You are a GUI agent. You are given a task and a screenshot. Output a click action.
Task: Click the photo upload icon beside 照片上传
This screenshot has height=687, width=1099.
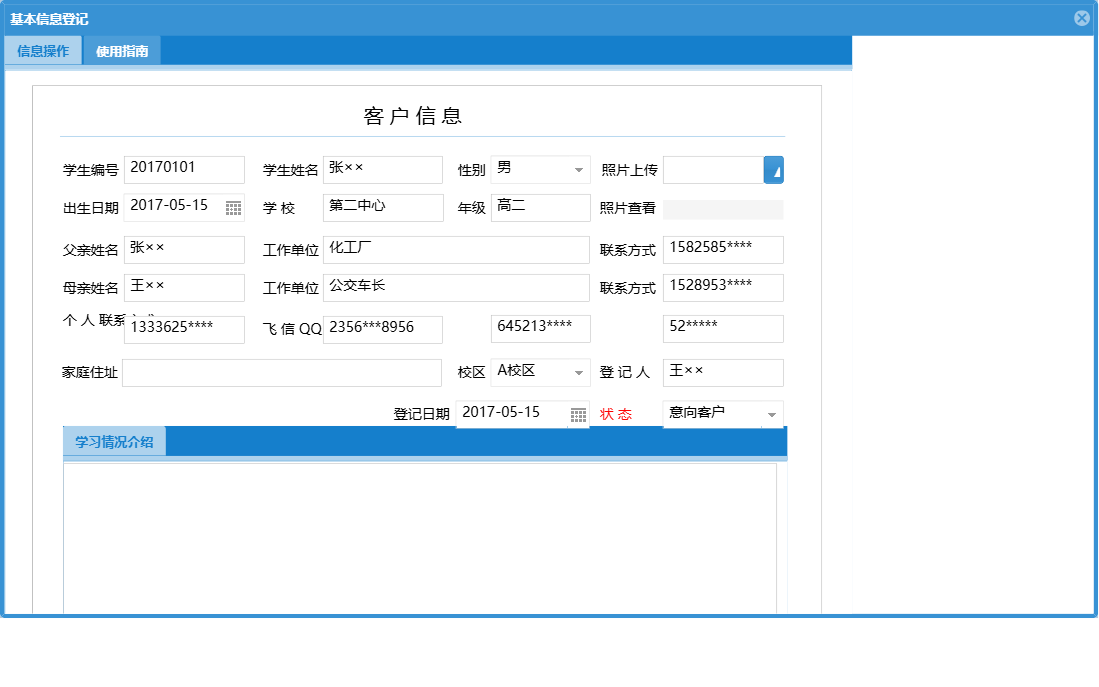tap(773, 169)
